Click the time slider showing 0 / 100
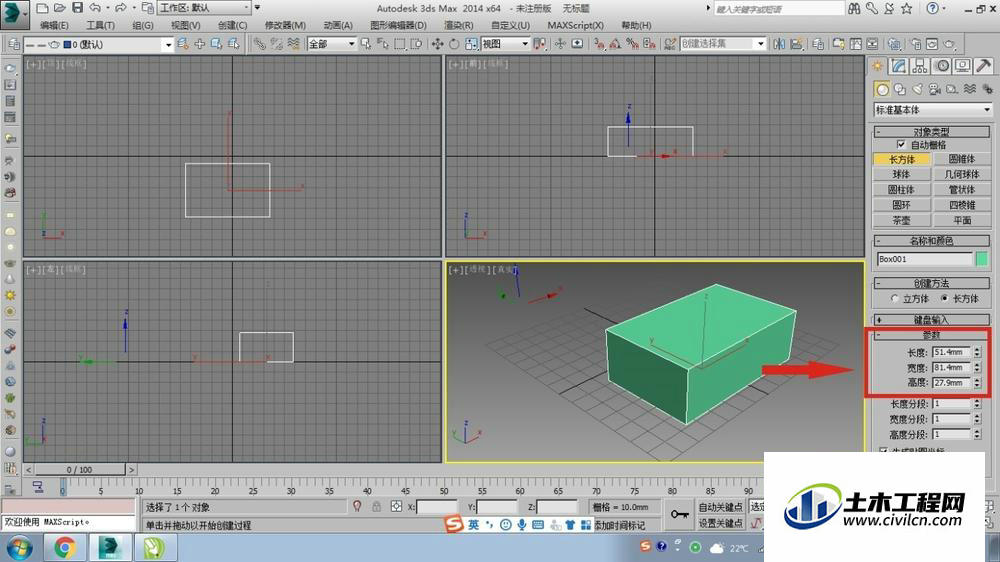 click(x=79, y=470)
